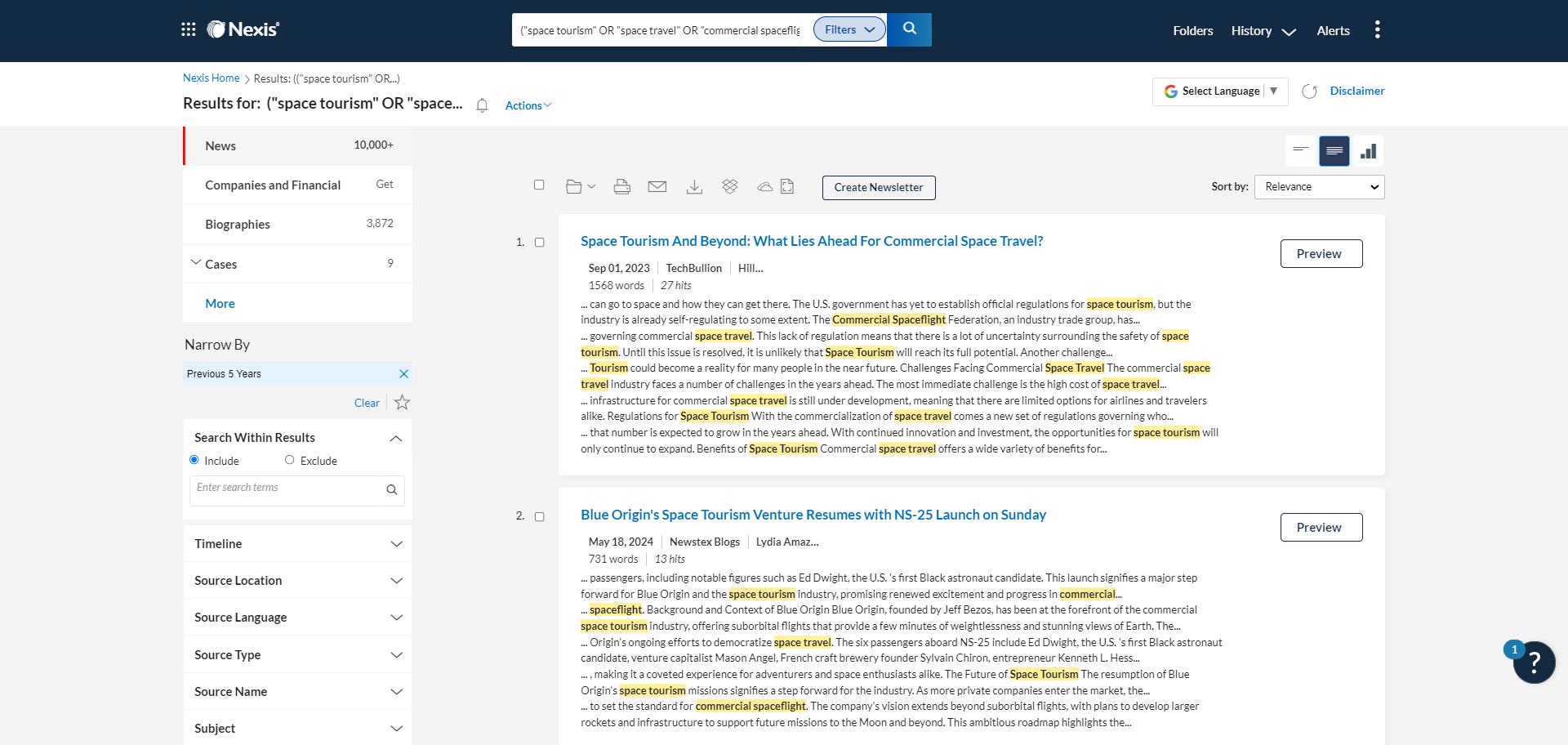
Task: Check result 1 checkbox
Action: (x=539, y=243)
